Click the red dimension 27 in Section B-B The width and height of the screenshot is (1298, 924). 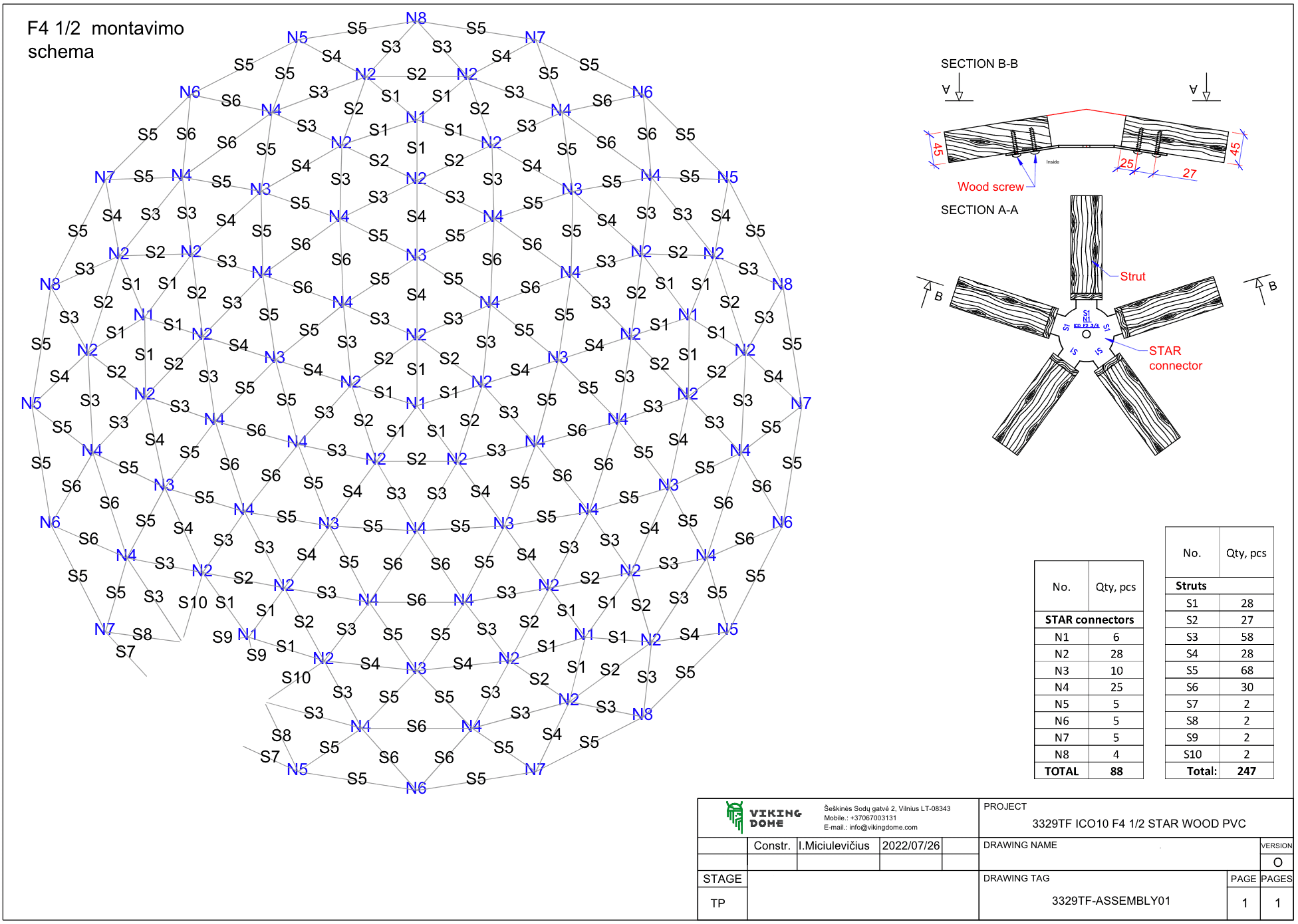pos(1189,173)
